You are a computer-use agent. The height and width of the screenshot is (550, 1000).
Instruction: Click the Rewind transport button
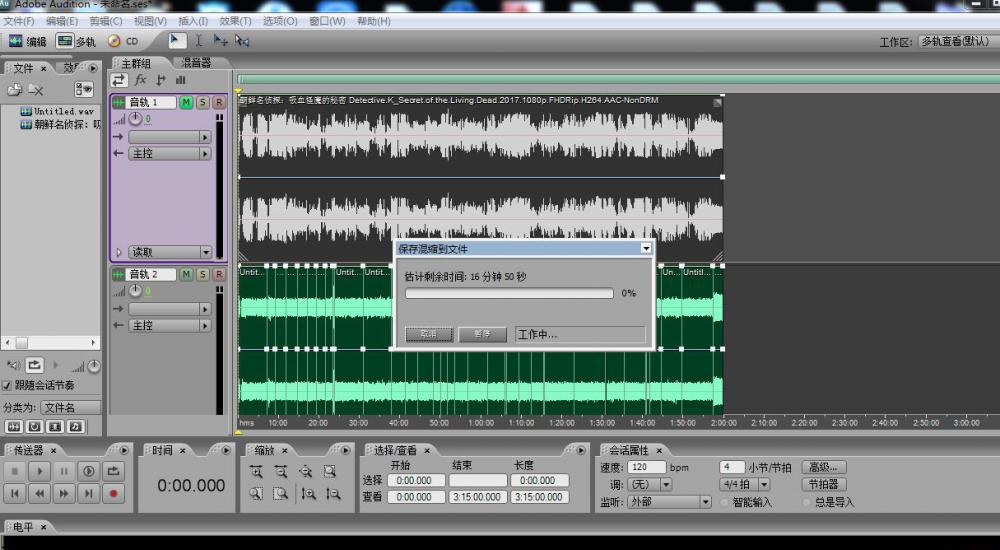(40, 493)
